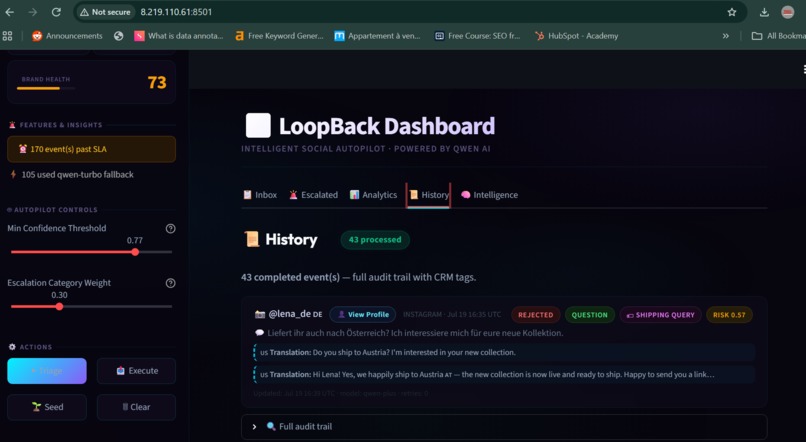Click the @lena_de username
The width and height of the screenshot is (806, 442).
(290, 314)
